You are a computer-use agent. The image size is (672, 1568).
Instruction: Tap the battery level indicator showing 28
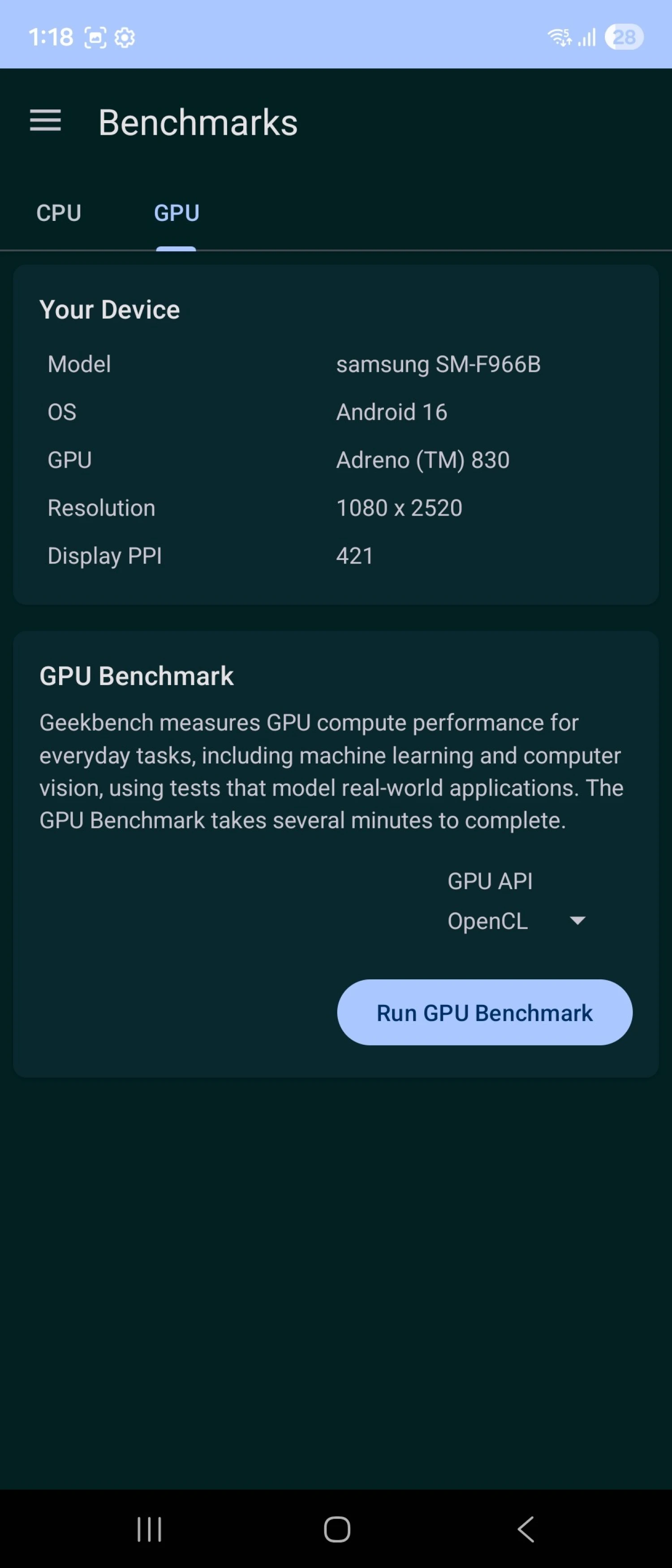[x=624, y=37]
